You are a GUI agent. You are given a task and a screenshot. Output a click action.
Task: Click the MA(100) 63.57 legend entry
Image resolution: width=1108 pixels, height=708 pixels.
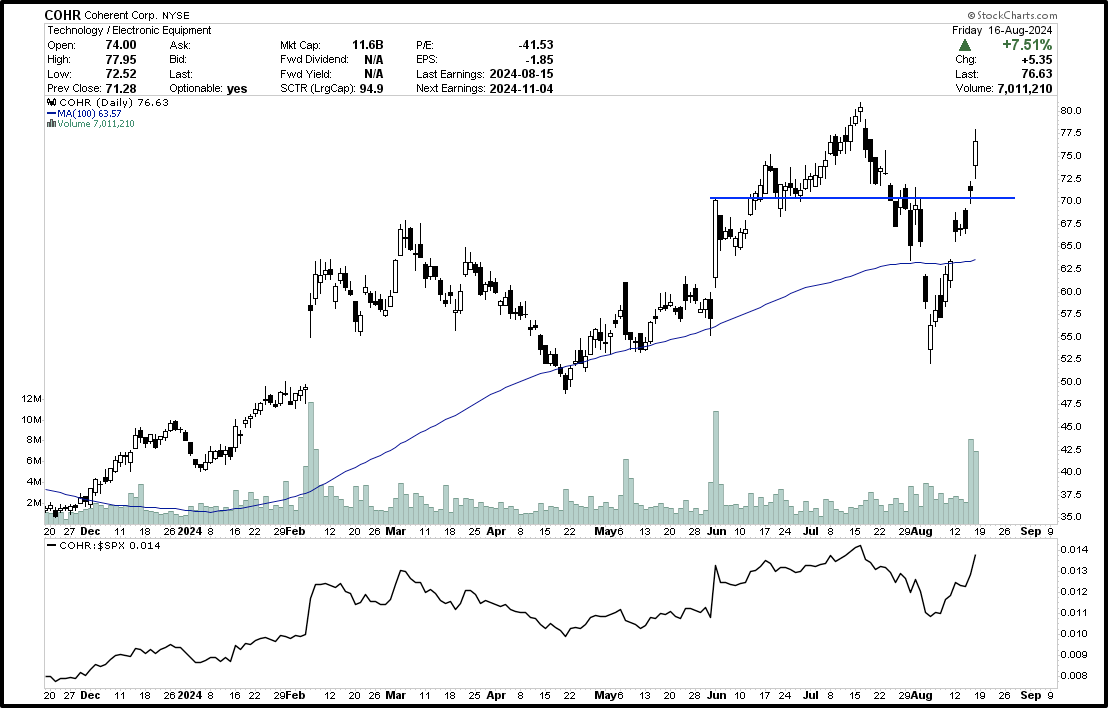84,113
